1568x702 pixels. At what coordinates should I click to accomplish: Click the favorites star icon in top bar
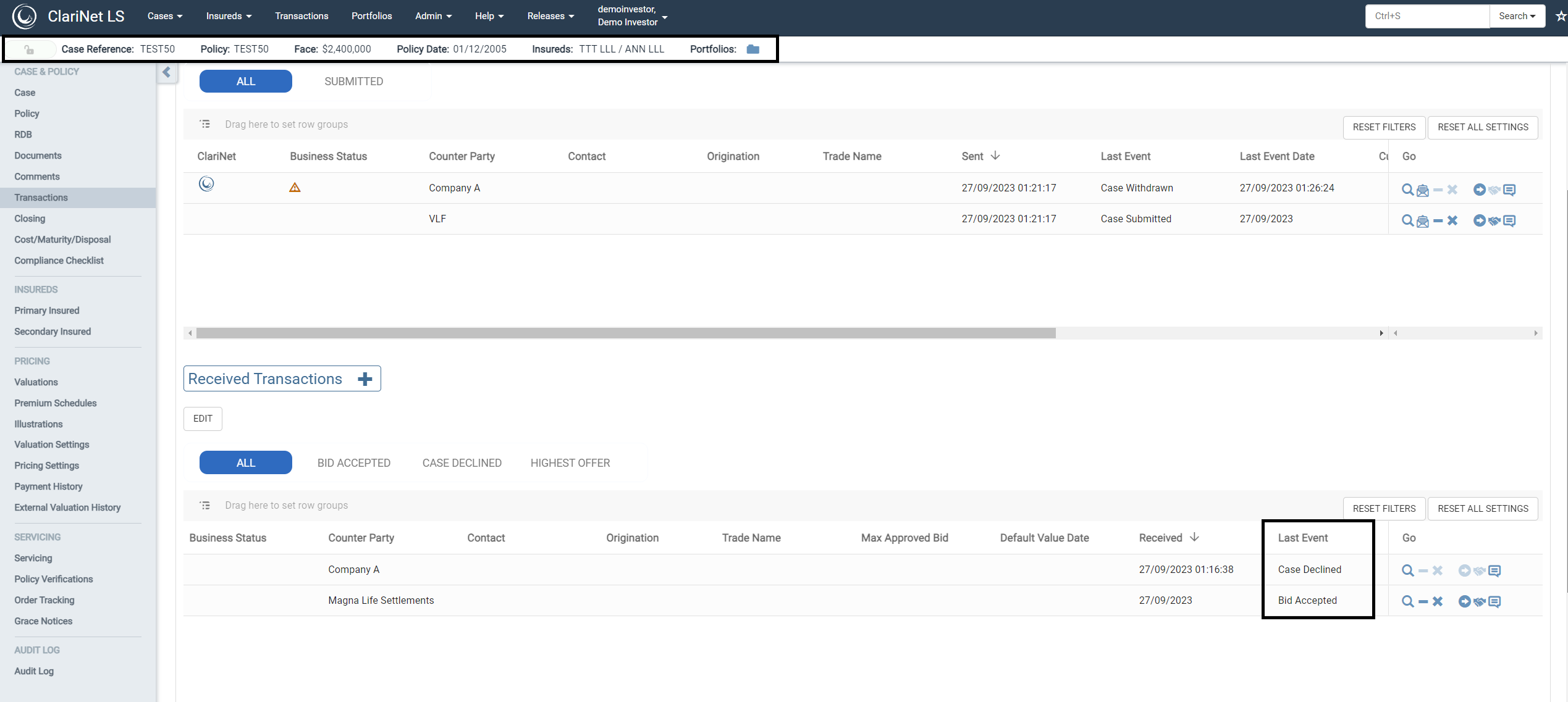[x=1561, y=16]
